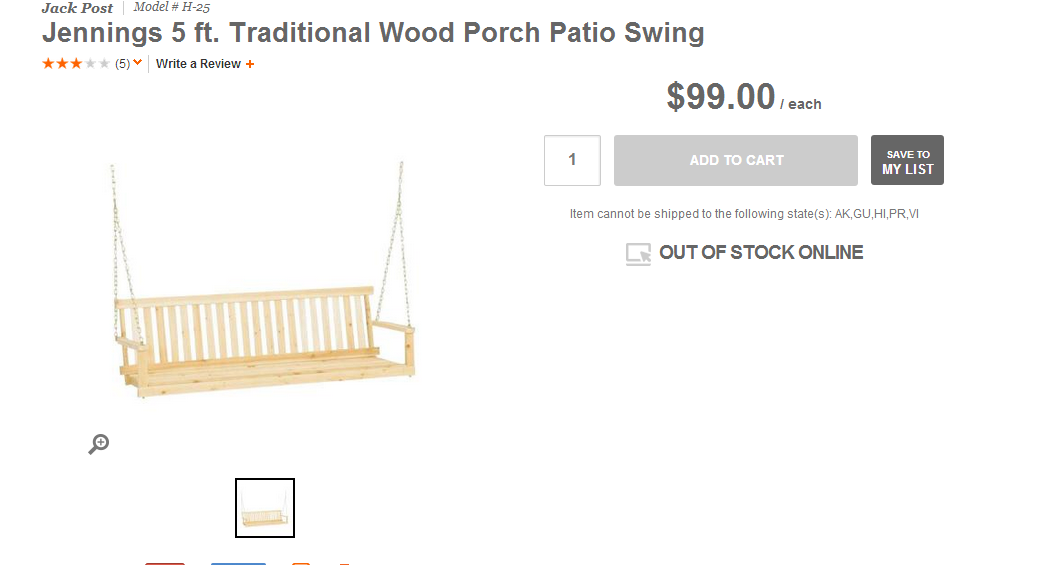The height and width of the screenshot is (565, 1056).
Task: Click the fifth gray rating star
Action: (x=104, y=64)
